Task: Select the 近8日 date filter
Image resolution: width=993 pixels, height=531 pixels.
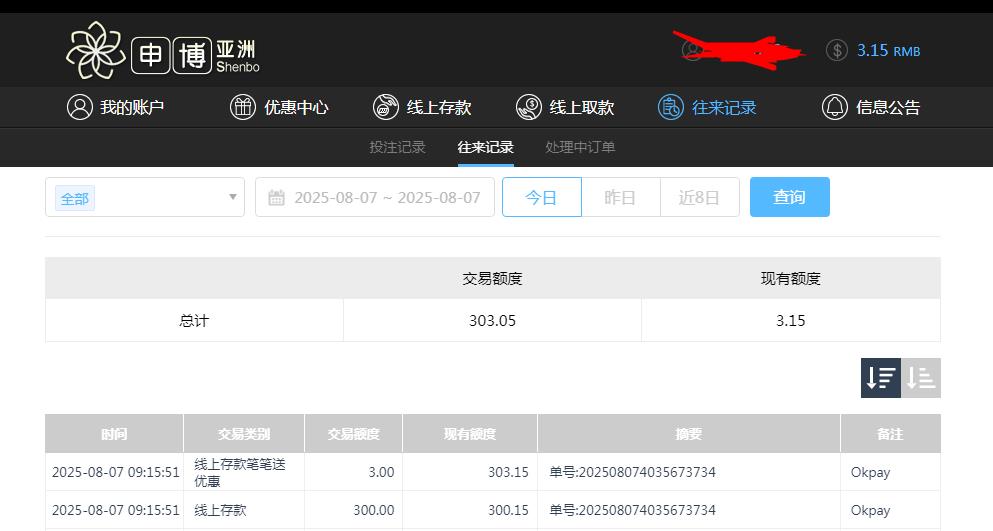Action: tap(699, 197)
